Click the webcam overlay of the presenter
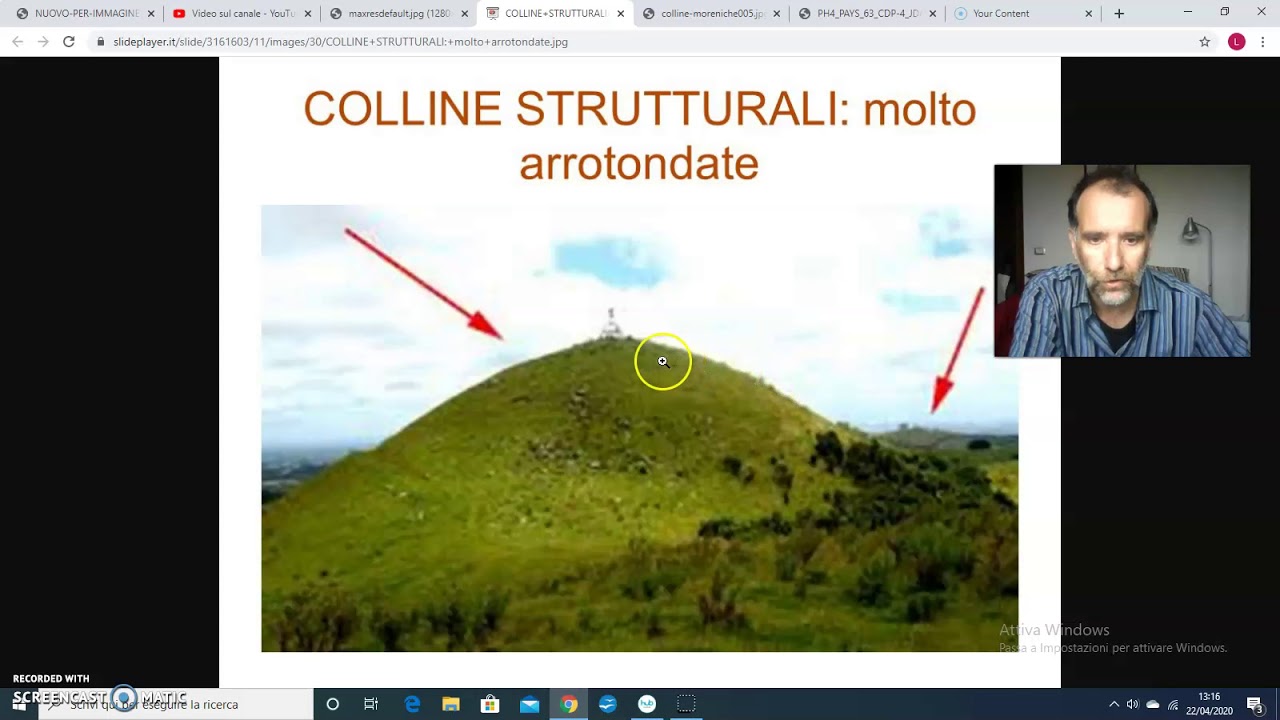The image size is (1280, 720). (1122, 261)
